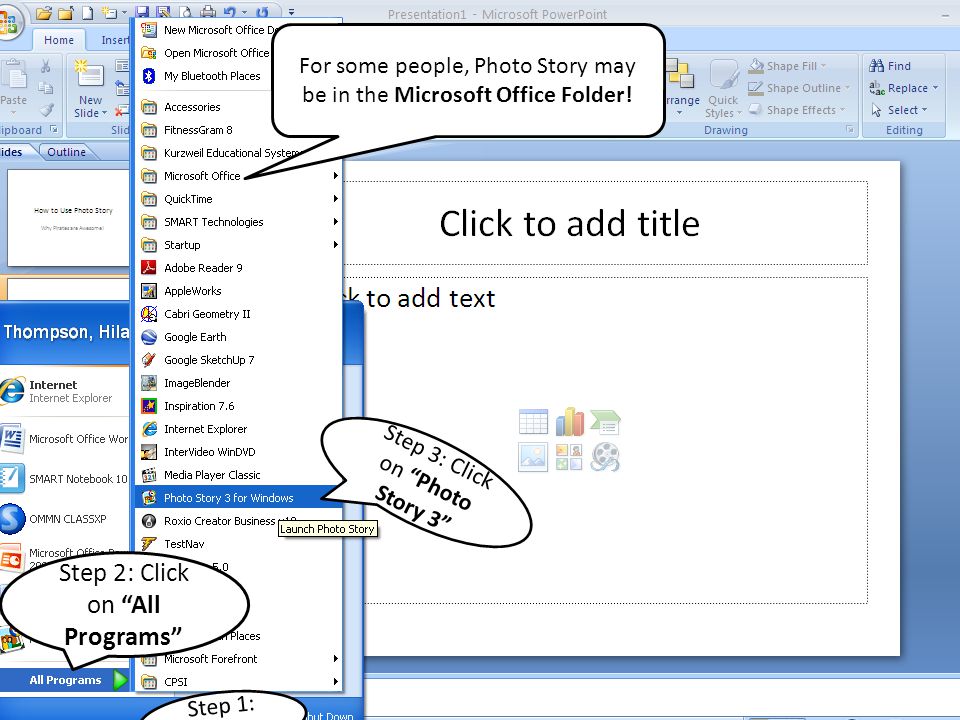Click the Copy icon in Clipboard group
The image size is (960, 720).
click(45, 88)
